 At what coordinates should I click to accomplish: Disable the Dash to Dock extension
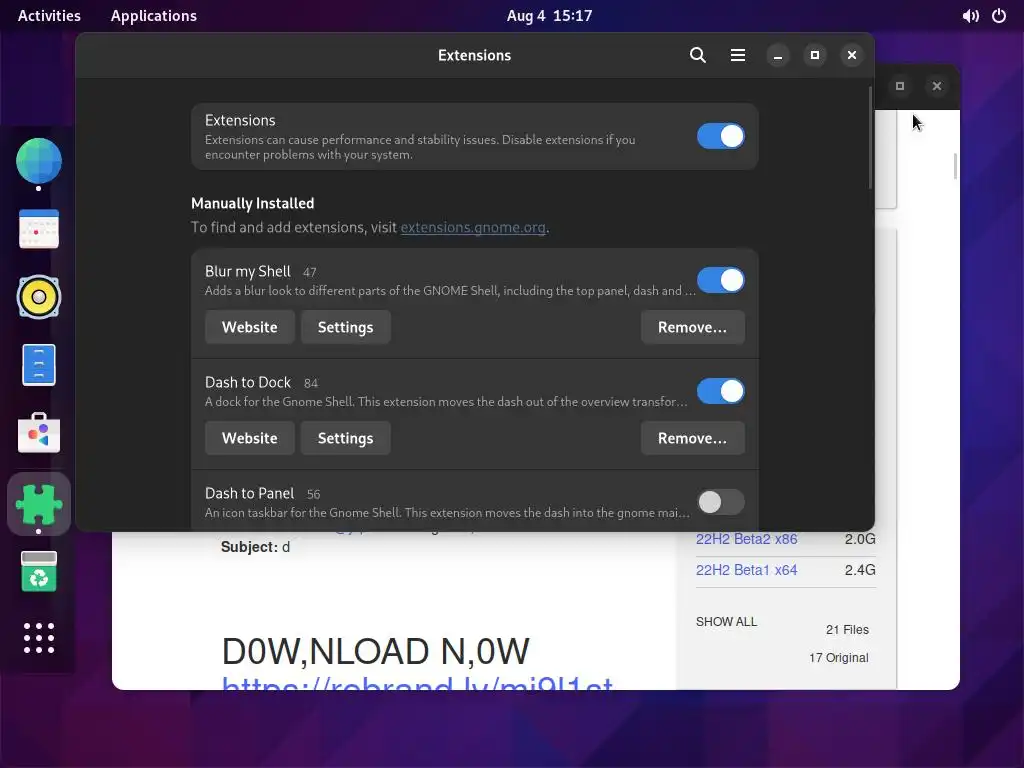tap(720, 391)
